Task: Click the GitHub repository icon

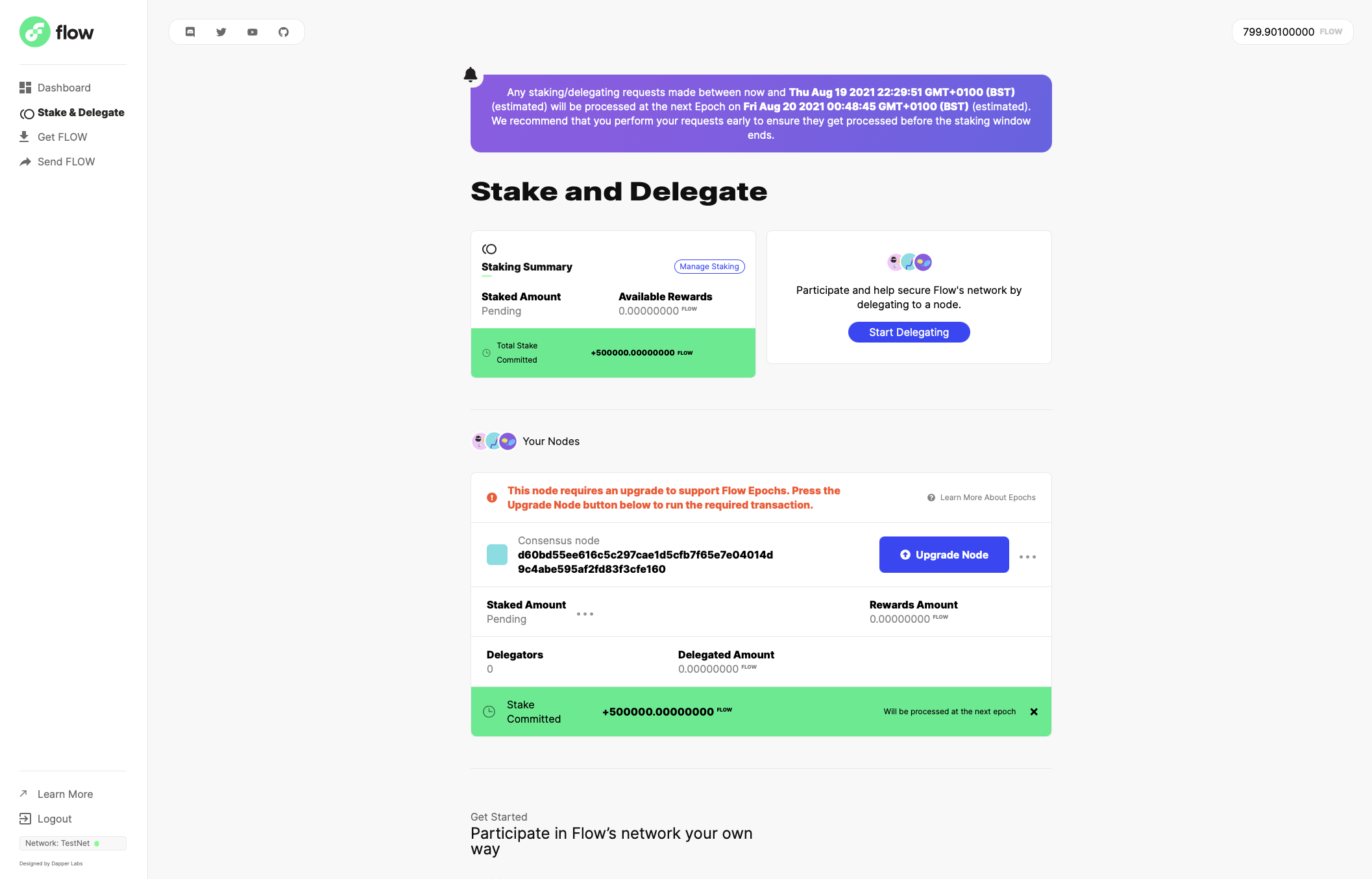Action: tap(284, 31)
